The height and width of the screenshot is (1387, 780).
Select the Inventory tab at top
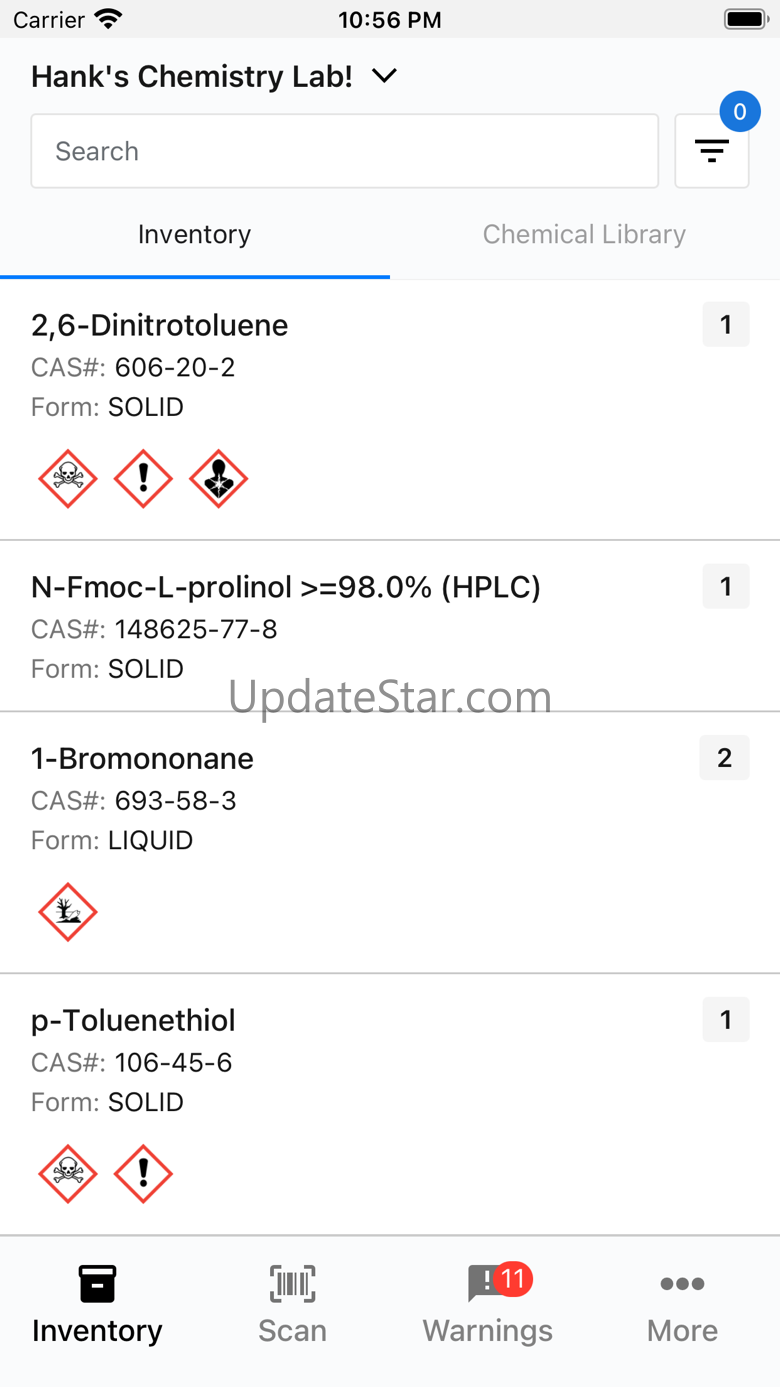pyautogui.click(x=194, y=235)
